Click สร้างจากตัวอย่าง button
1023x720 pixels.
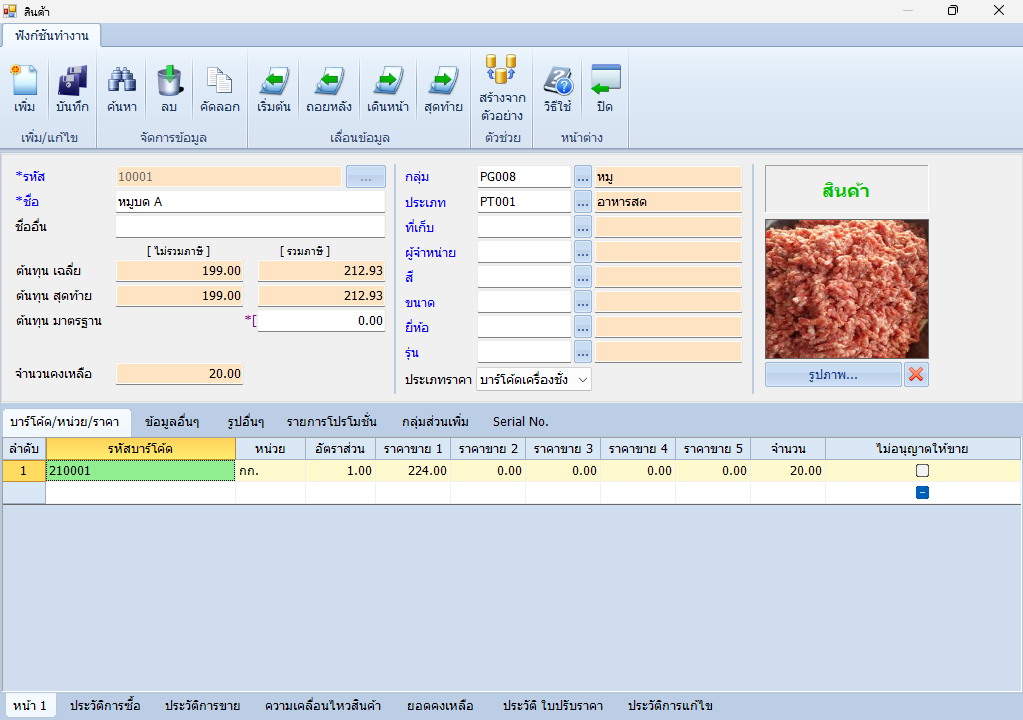pyautogui.click(x=502, y=90)
